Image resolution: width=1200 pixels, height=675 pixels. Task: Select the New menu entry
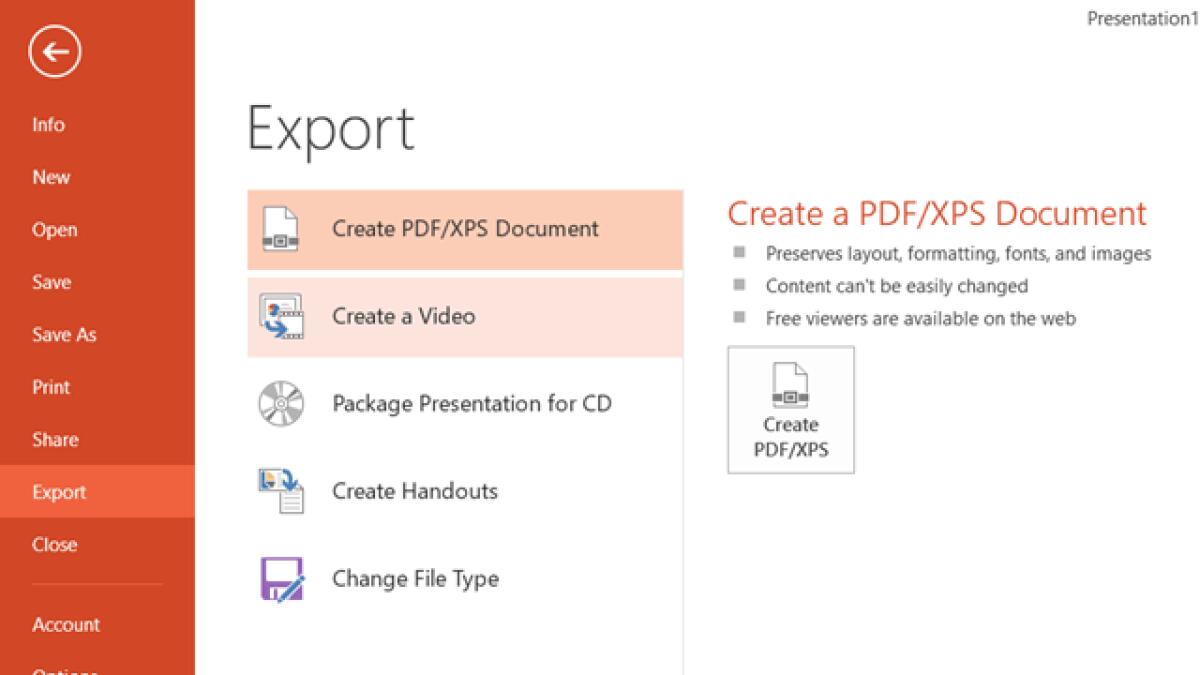[x=51, y=176]
